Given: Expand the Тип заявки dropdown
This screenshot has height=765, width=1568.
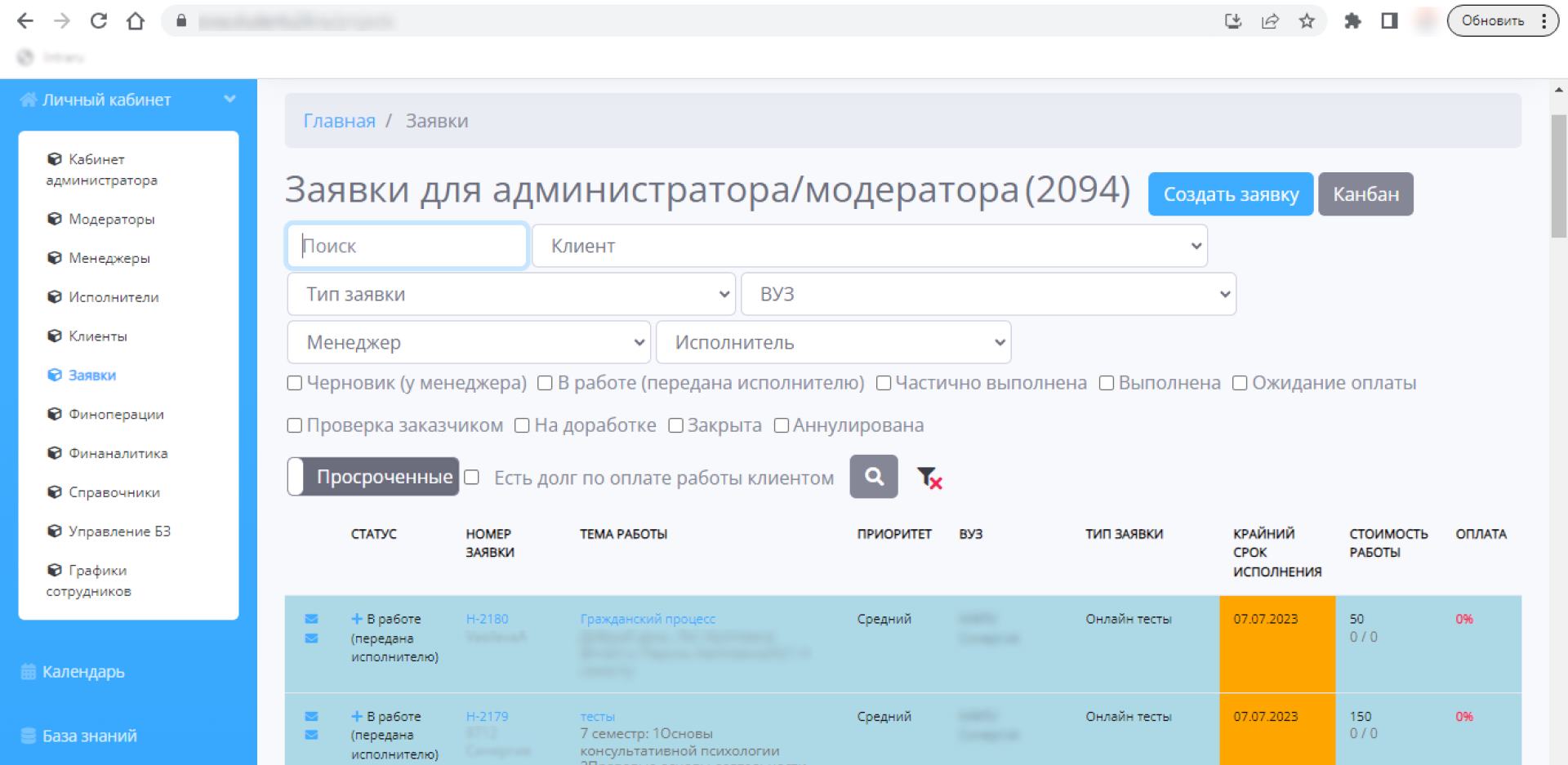Looking at the screenshot, I should [x=511, y=294].
